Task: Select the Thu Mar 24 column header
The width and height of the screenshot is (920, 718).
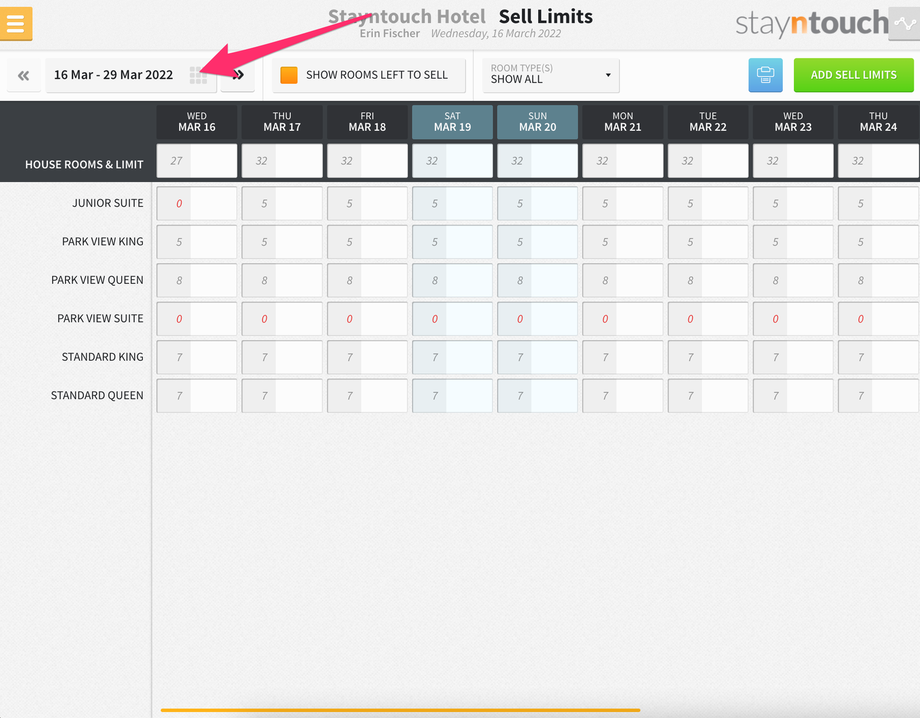Action: pyautogui.click(x=878, y=122)
